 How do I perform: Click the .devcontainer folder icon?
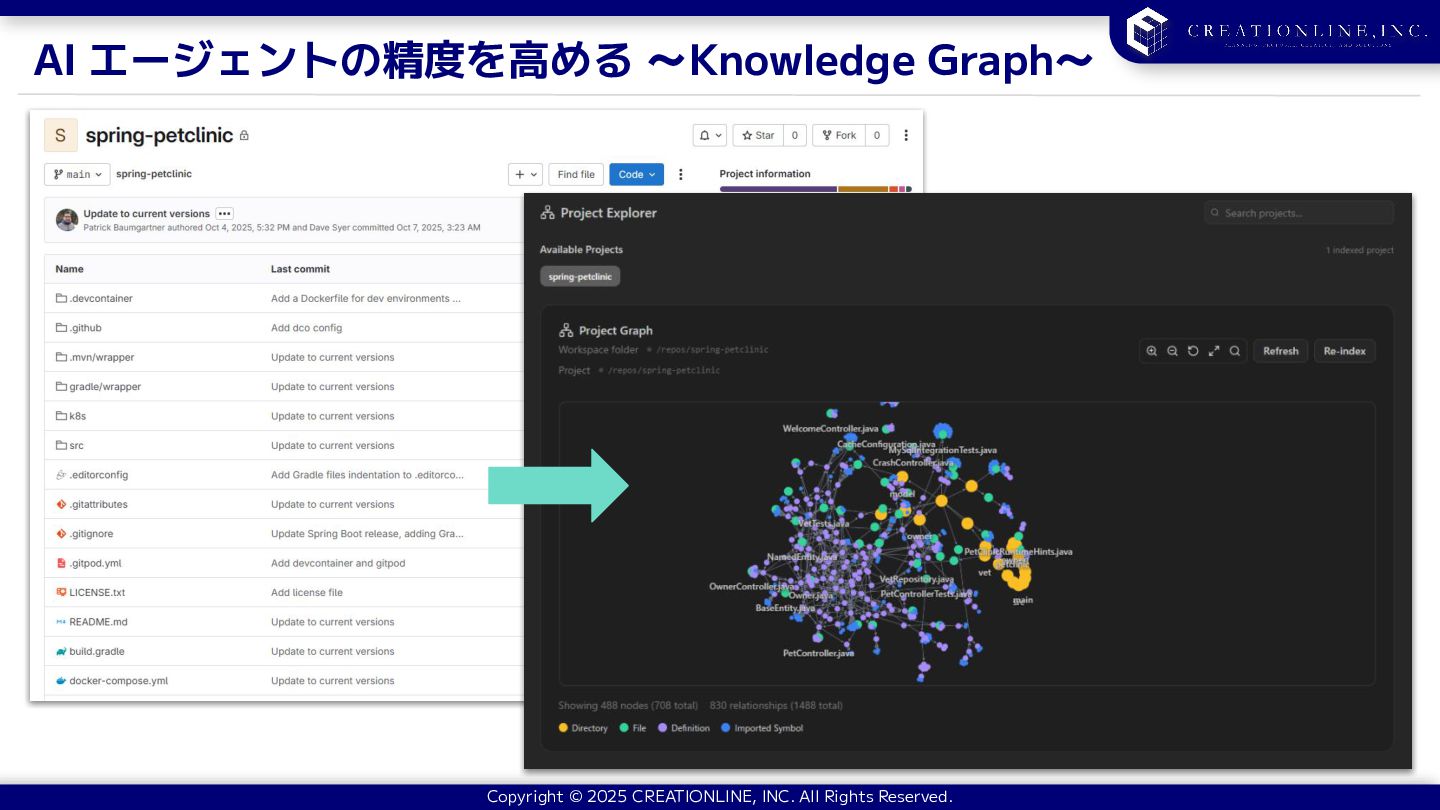[x=61, y=298]
